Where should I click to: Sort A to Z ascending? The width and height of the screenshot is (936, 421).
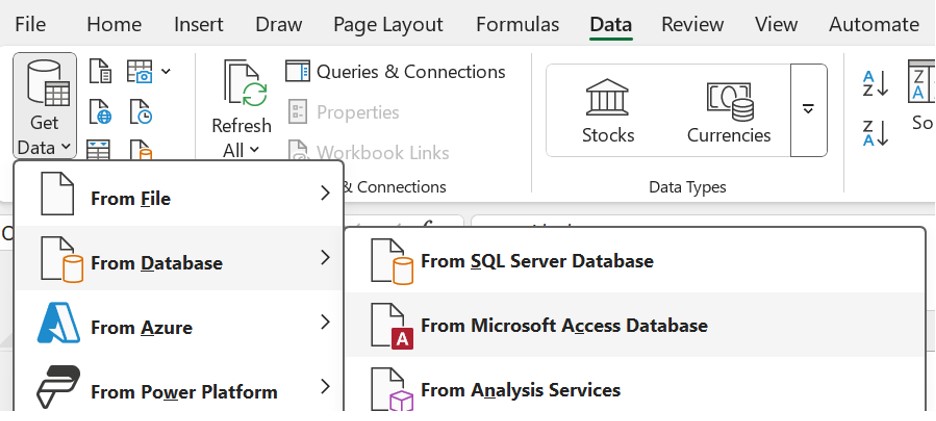pos(876,84)
